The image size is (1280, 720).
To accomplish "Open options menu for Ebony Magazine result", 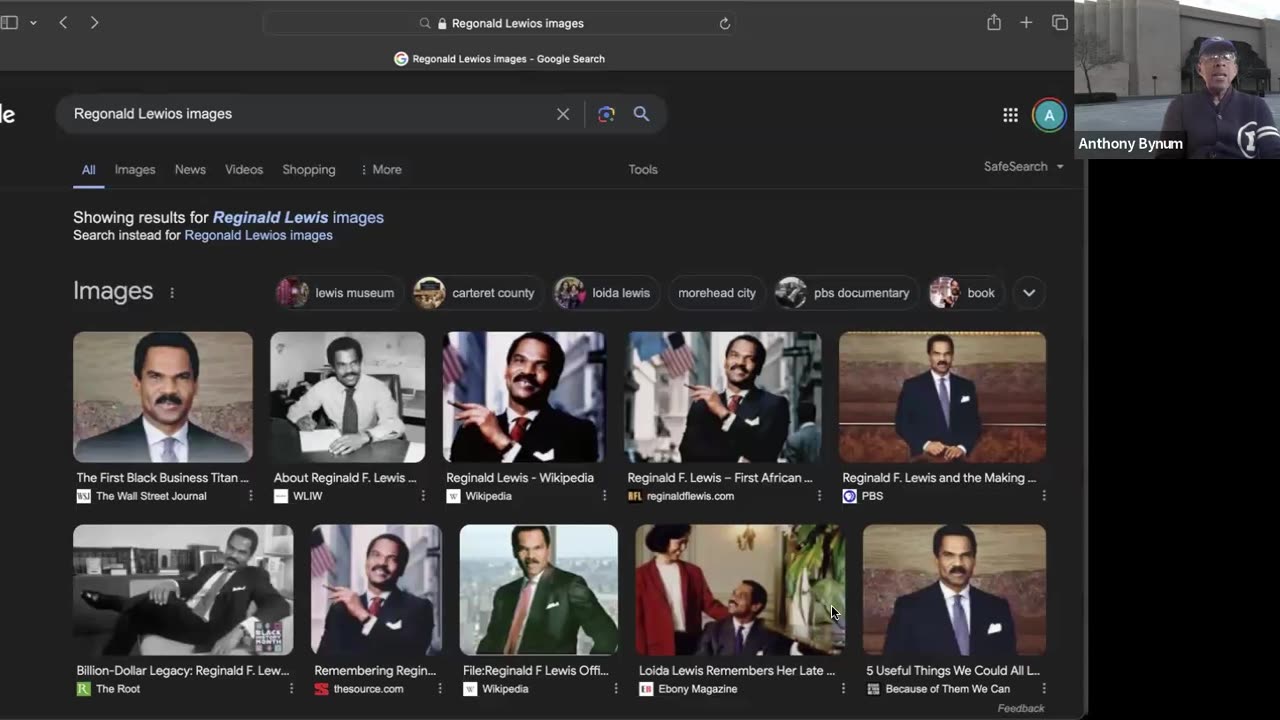I will [x=843, y=689].
